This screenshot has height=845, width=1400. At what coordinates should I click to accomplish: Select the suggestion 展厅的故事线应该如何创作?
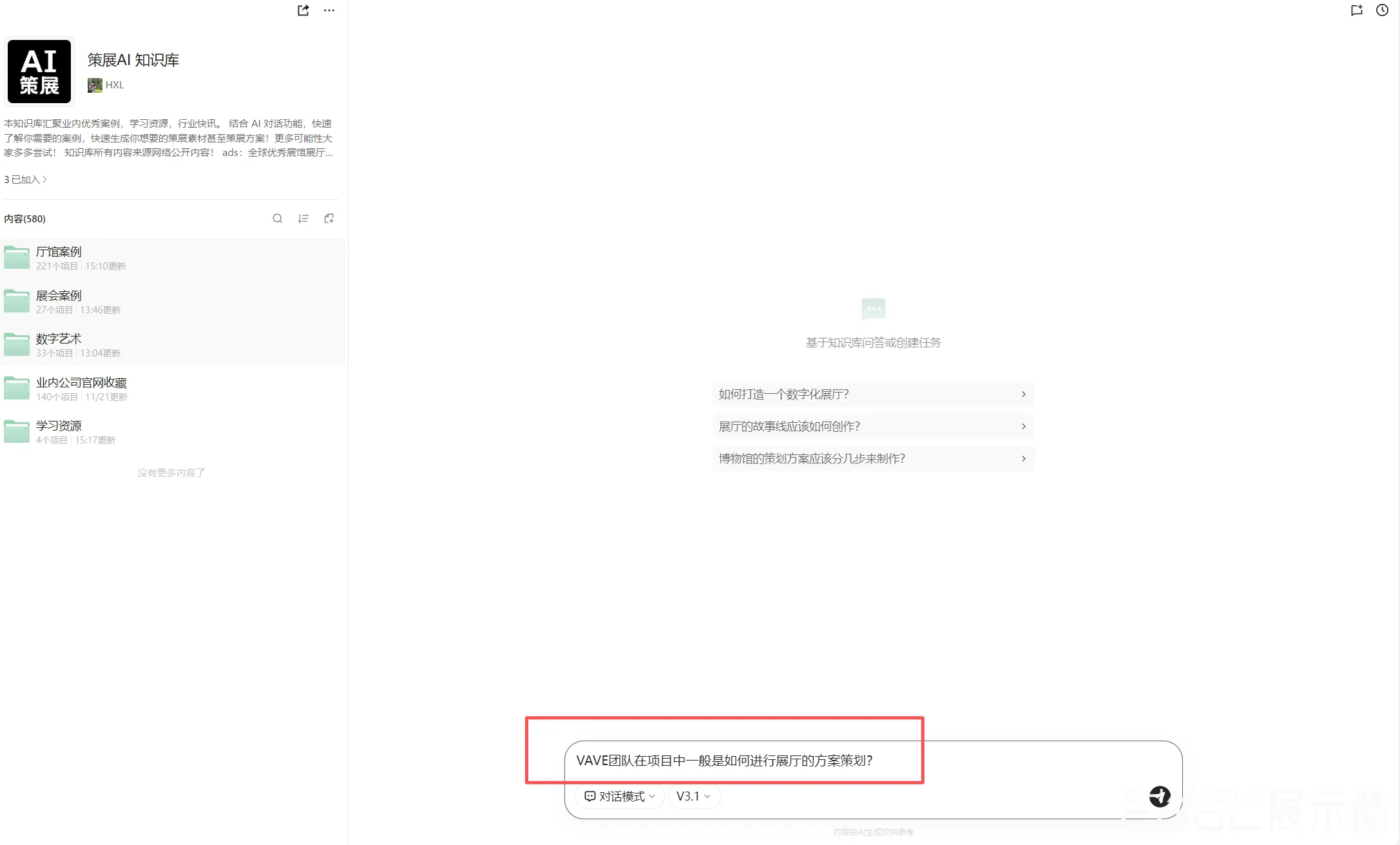872,427
